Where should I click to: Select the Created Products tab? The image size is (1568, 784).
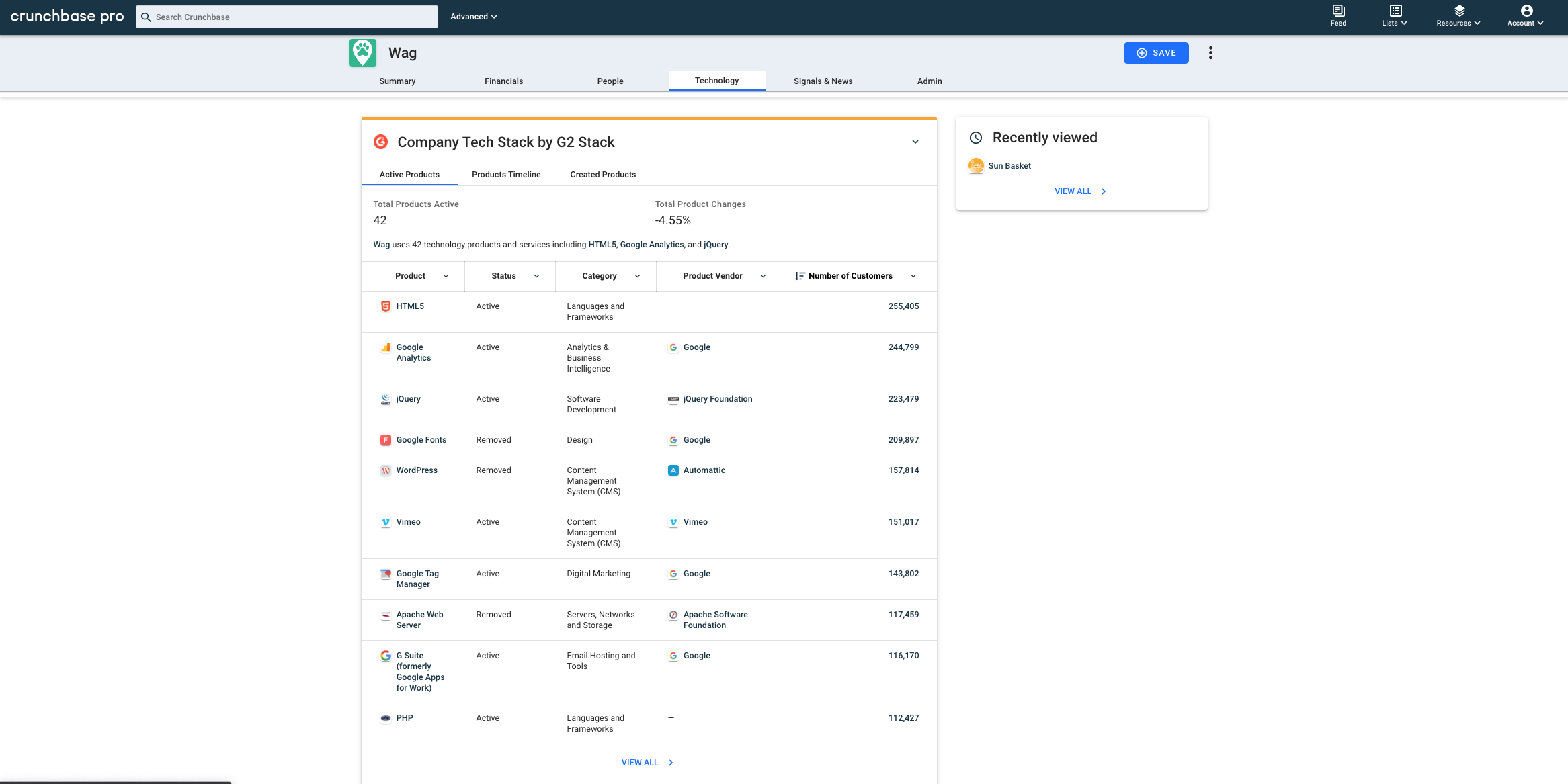(x=603, y=175)
